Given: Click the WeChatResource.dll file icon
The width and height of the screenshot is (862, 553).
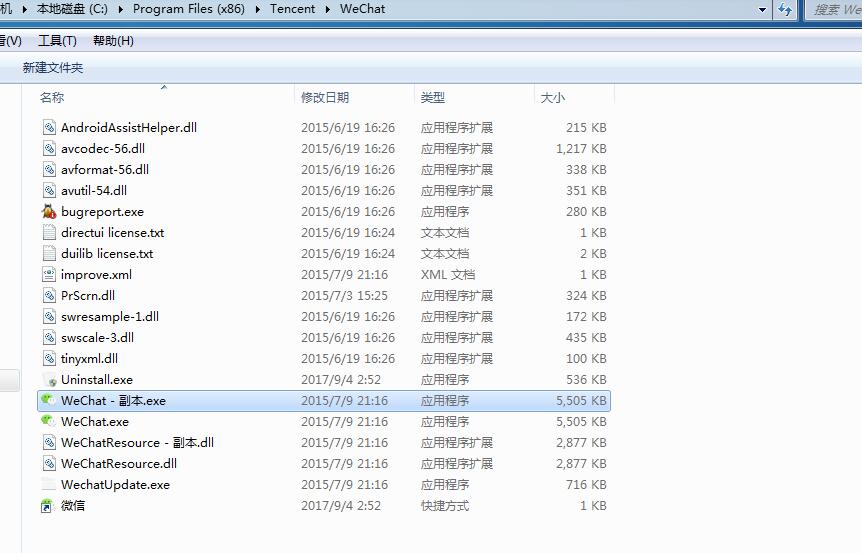Looking at the screenshot, I should (49, 463).
